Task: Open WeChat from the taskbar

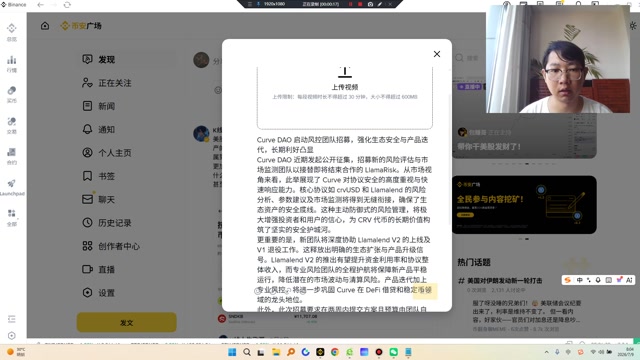Action: 393,352
